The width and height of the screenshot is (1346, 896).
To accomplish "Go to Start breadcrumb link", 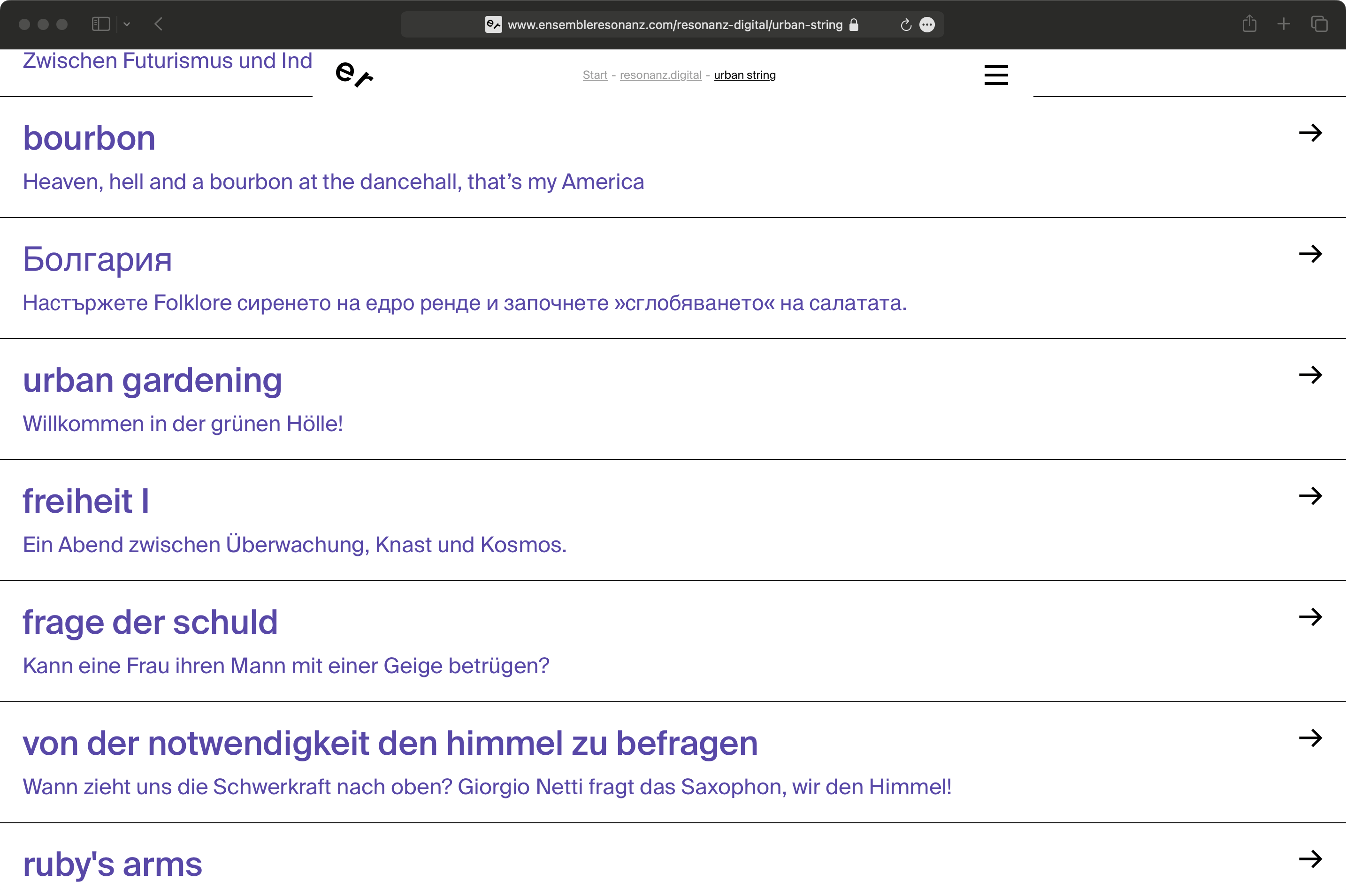I will click(x=595, y=75).
